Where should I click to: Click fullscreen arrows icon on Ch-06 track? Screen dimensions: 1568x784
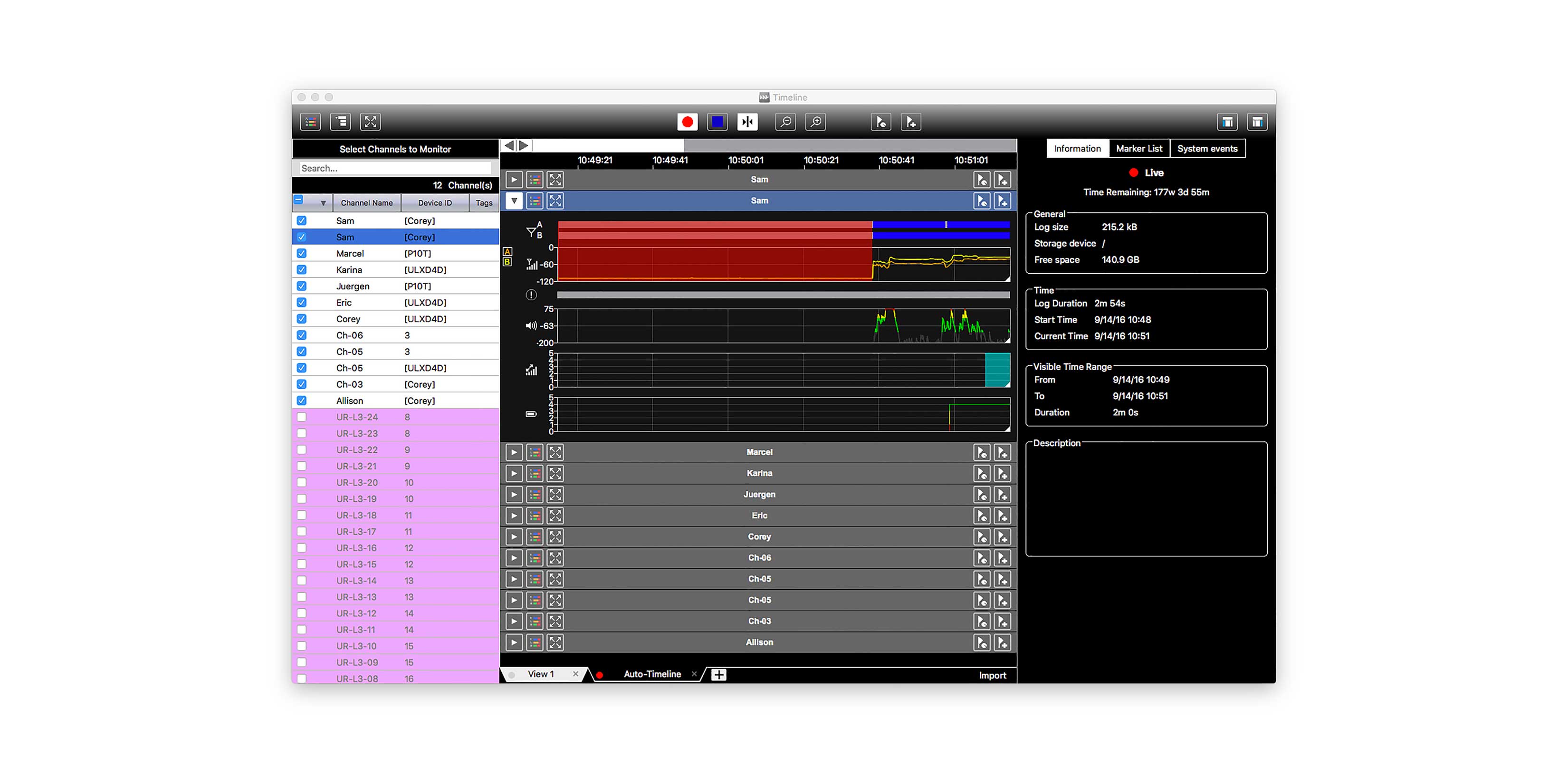555,557
